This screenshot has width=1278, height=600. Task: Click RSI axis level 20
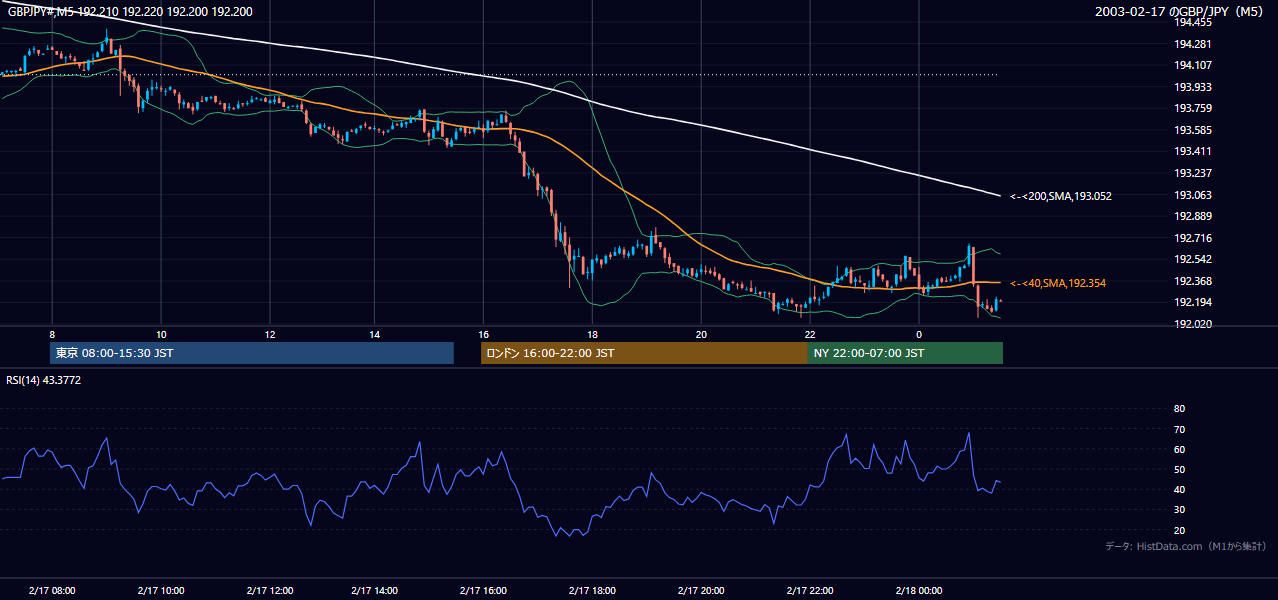tap(1179, 530)
